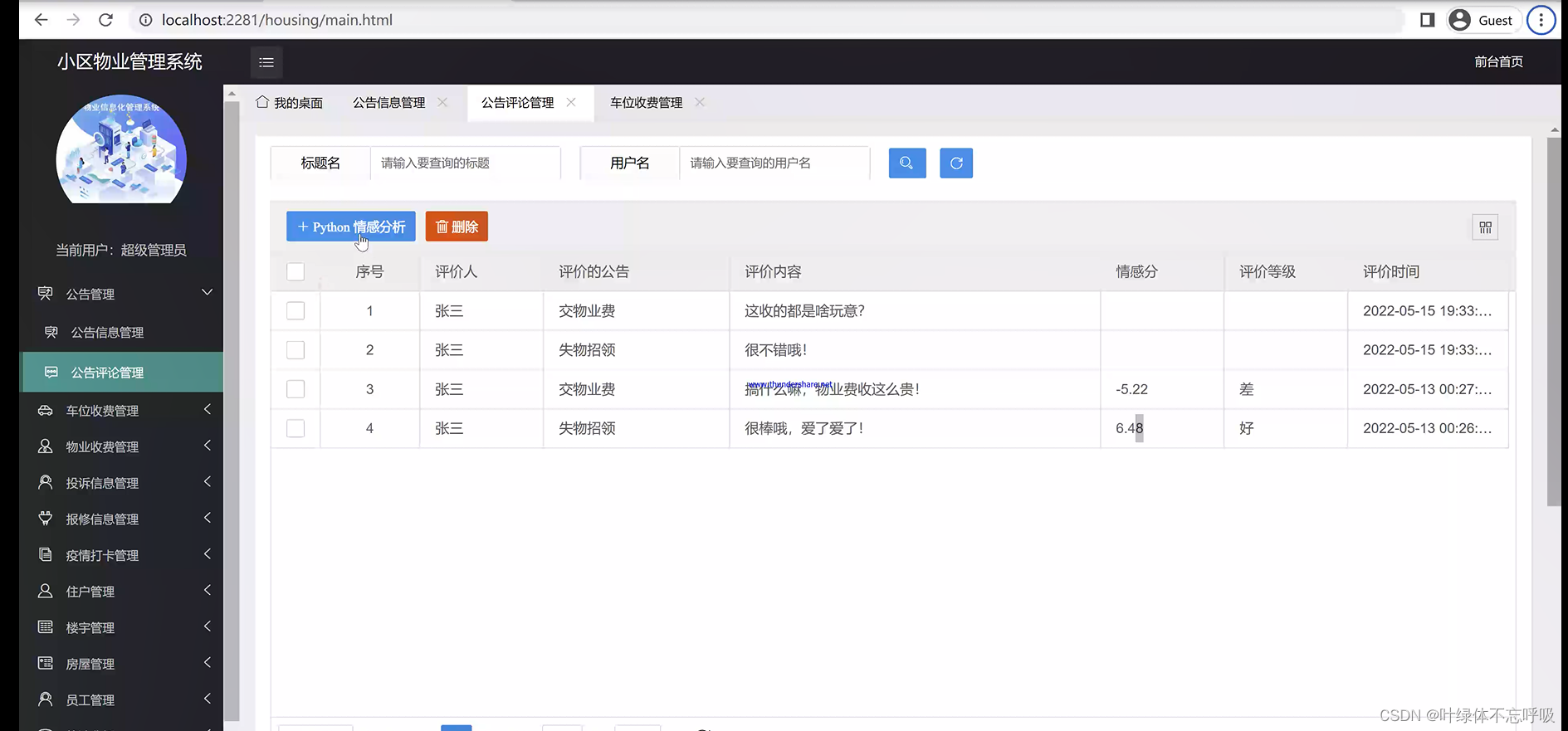Click the sentiment score -5.22
This screenshot has height=731, width=1568.
(1131, 389)
